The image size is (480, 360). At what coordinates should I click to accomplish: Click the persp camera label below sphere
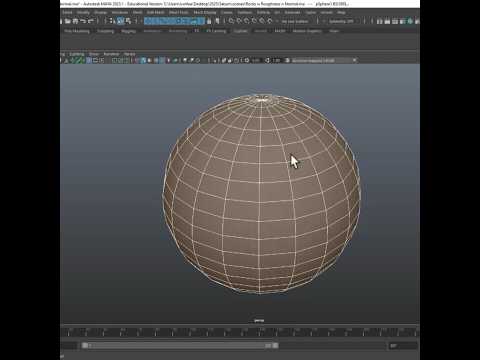(259, 321)
